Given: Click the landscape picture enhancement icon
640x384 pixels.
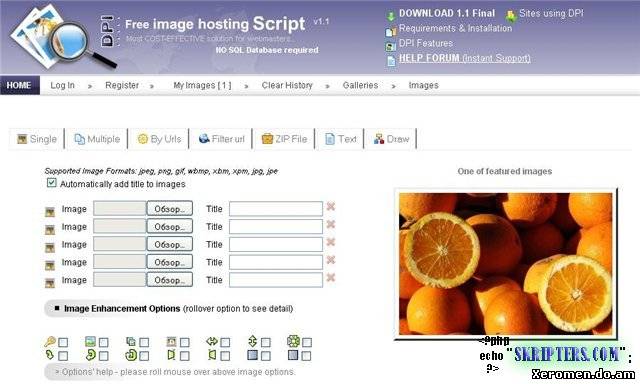Looking at the screenshot, I should (90, 341).
